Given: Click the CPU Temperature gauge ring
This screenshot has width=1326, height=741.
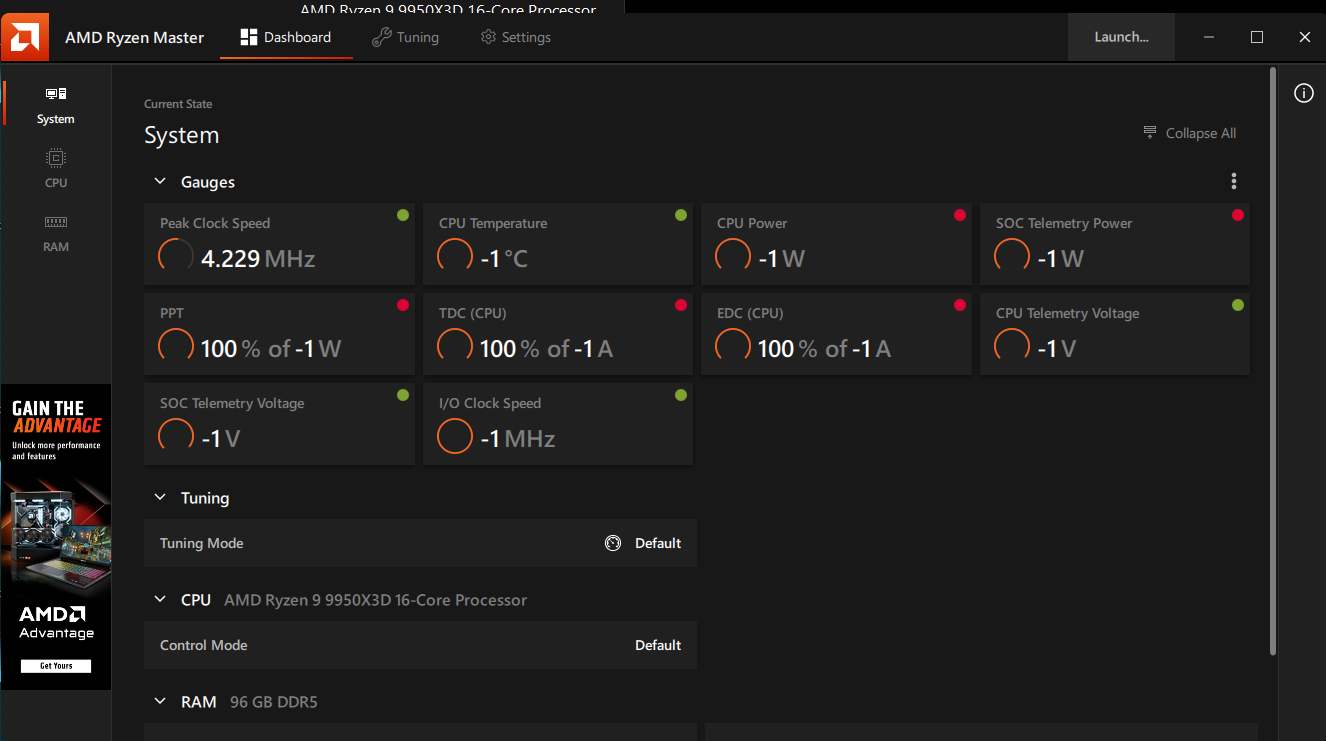Looking at the screenshot, I should coord(455,257).
